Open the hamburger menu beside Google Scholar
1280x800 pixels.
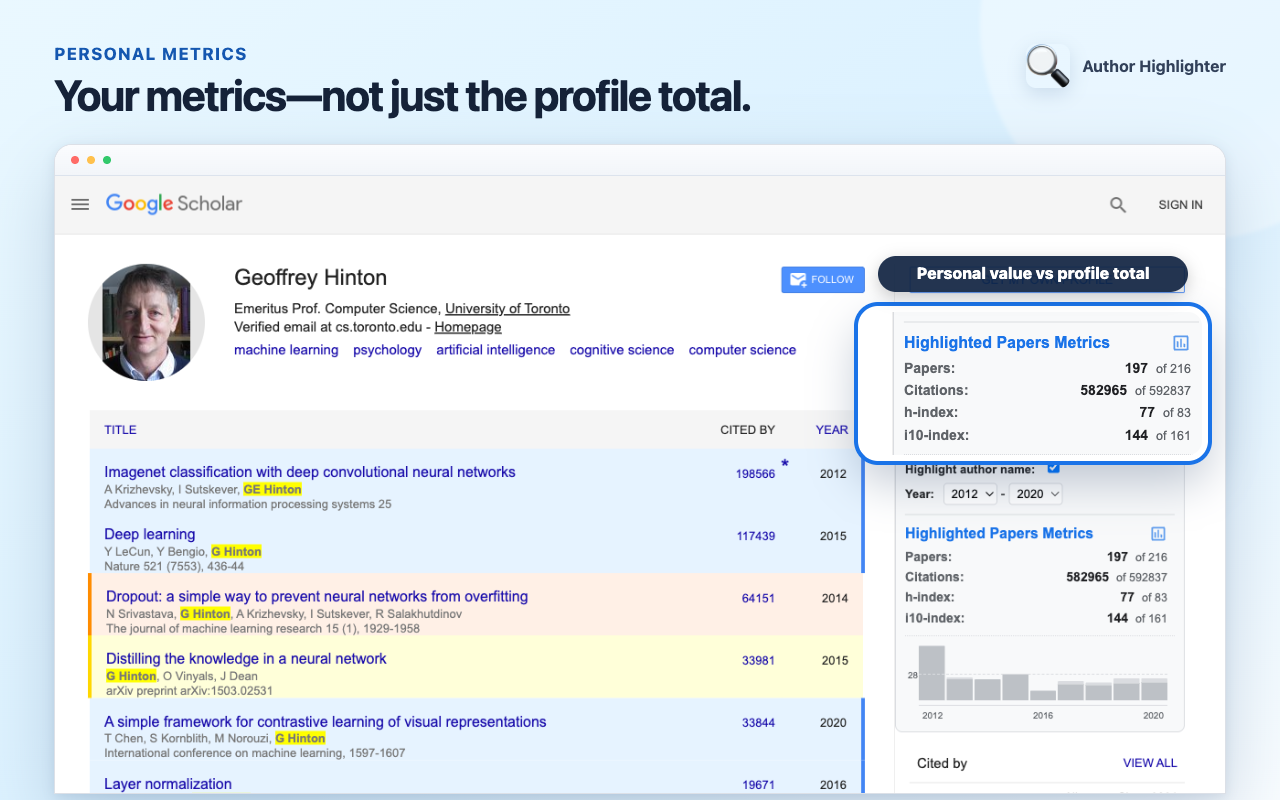pos(80,204)
